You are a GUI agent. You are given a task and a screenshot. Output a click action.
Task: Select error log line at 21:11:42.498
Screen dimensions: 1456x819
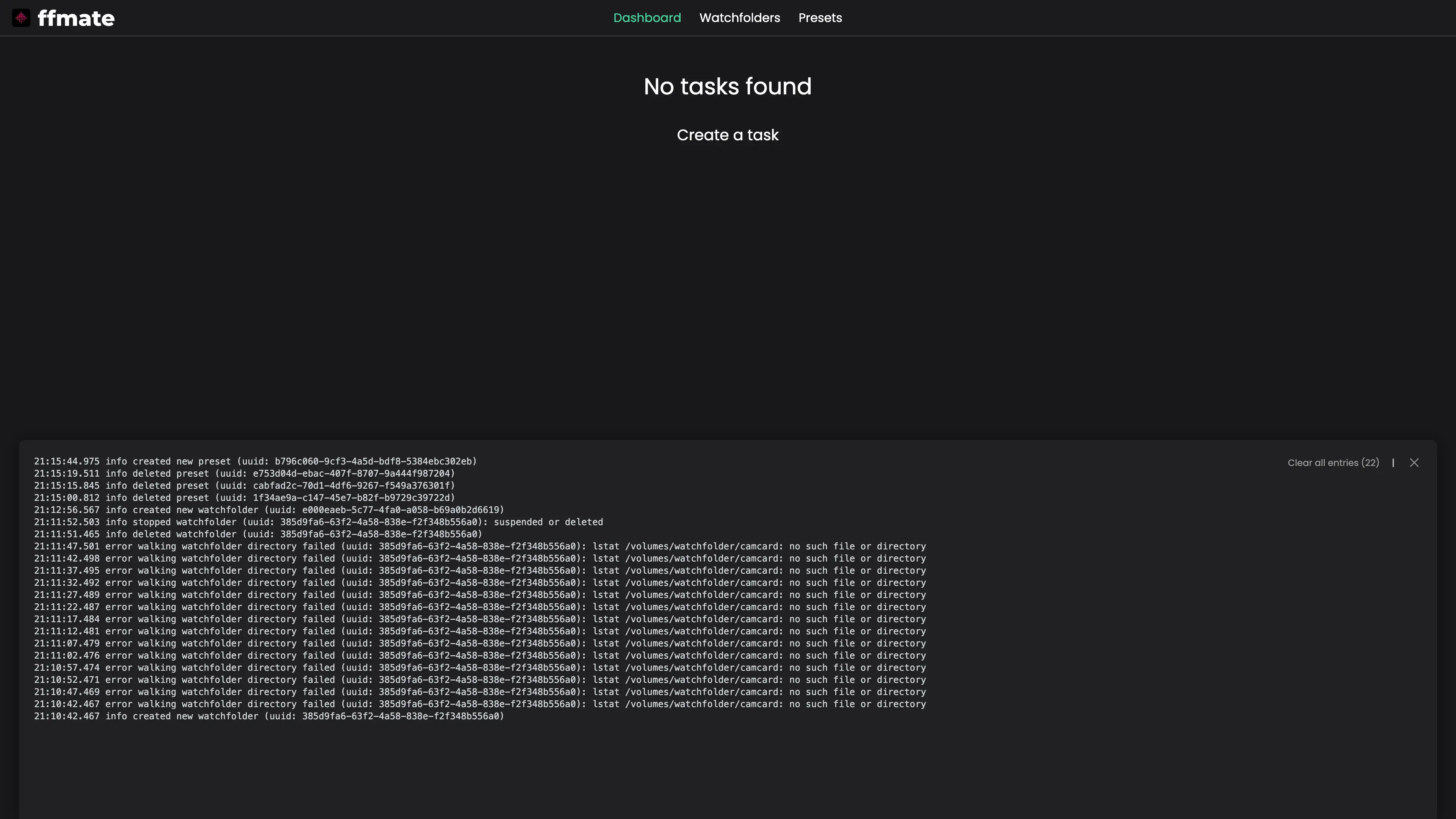click(x=480, y=559)
